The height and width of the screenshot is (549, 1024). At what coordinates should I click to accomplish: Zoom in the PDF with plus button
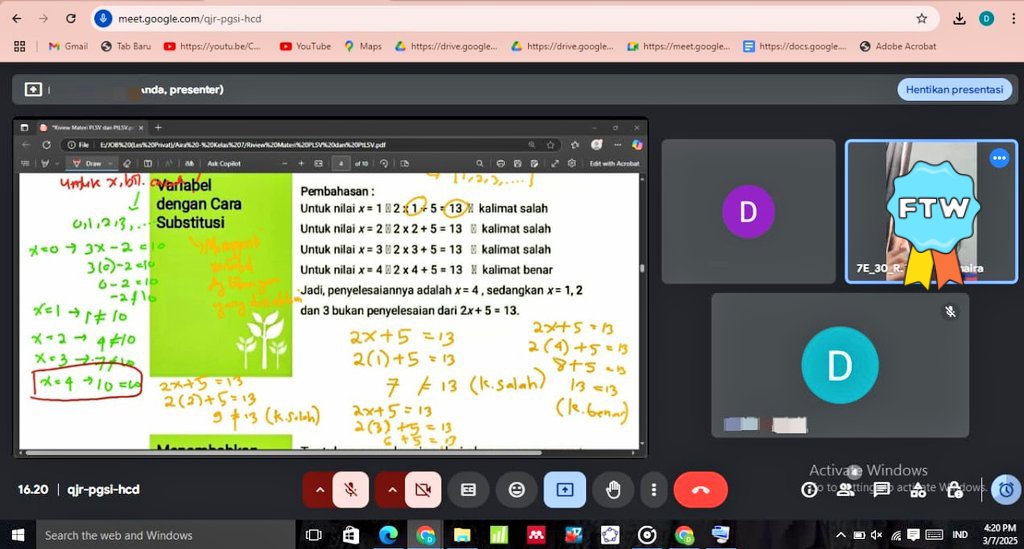pos(301,163)
